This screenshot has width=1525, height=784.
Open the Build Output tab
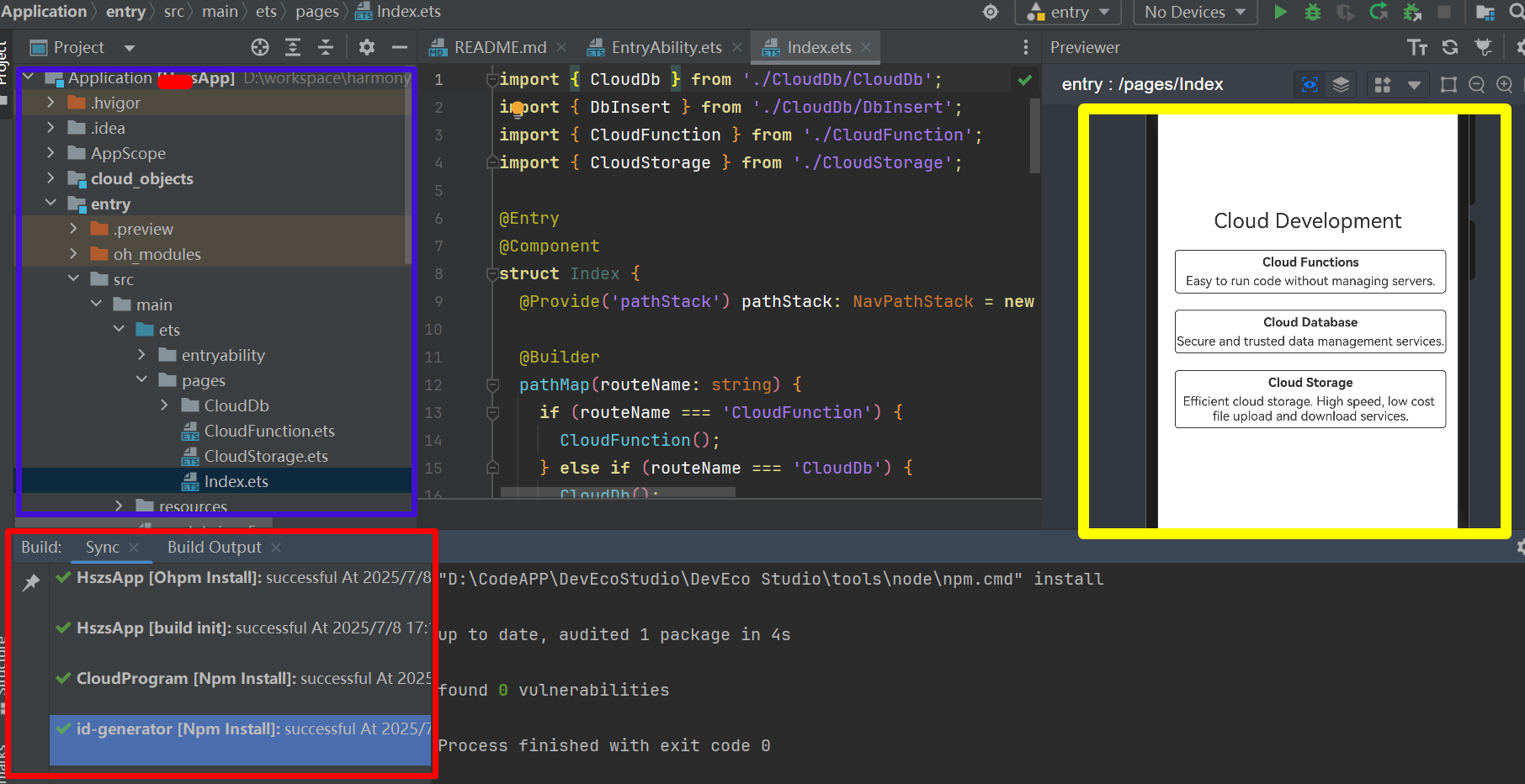pos(214,547)
